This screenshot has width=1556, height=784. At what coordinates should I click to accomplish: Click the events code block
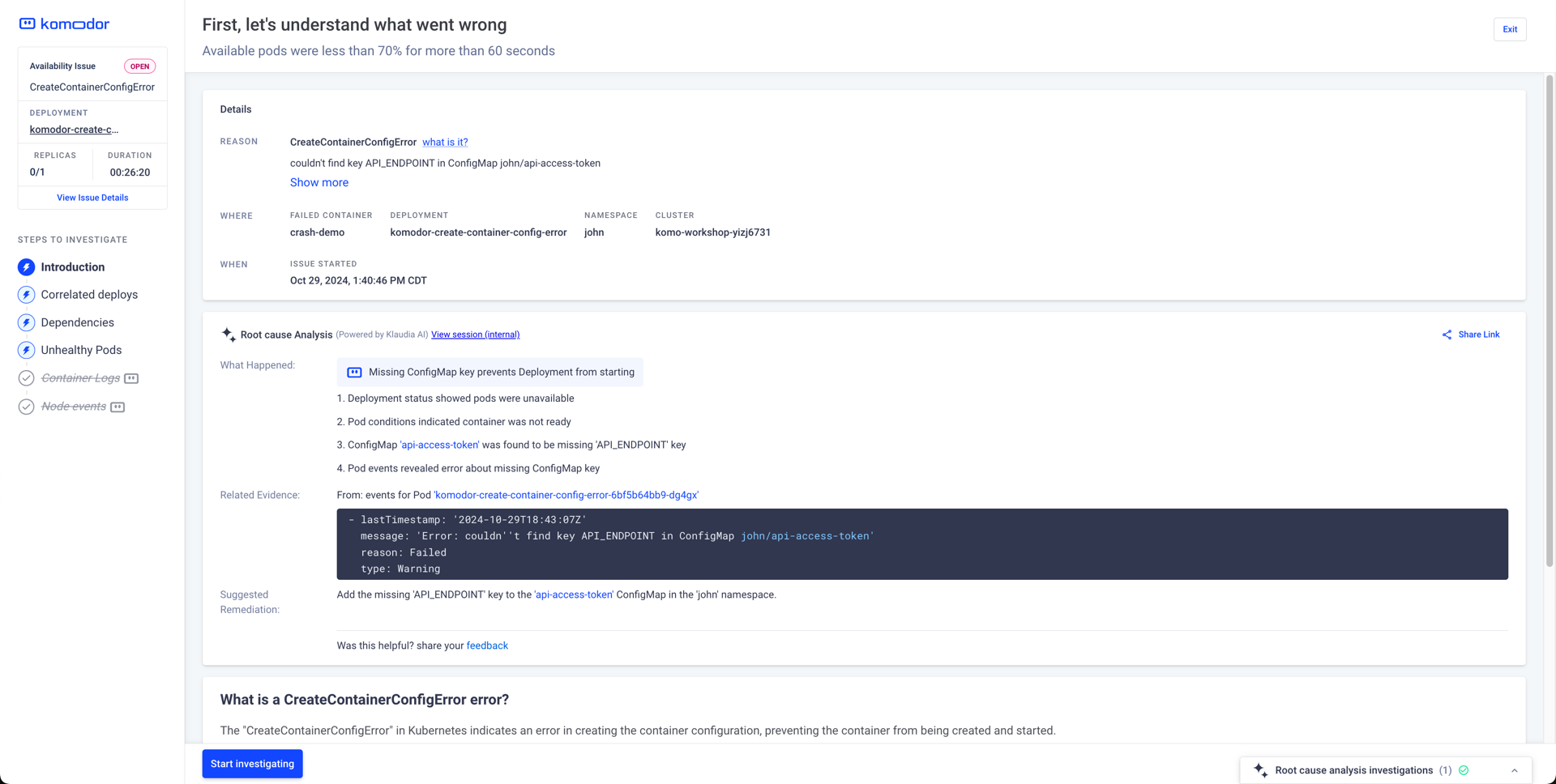click(922, 544)
